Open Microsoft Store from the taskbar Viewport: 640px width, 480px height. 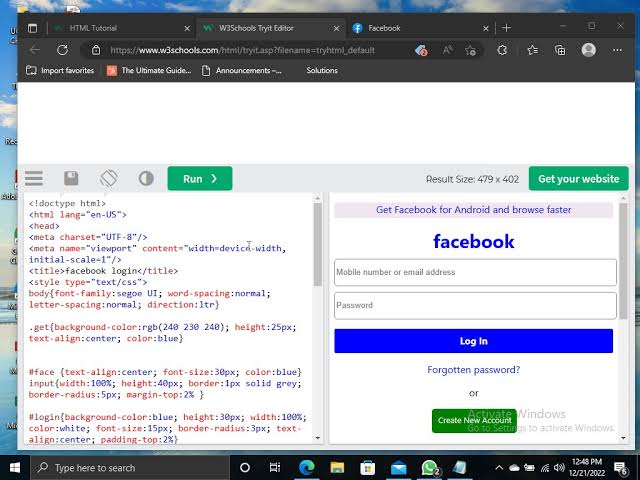click(367, 468)
